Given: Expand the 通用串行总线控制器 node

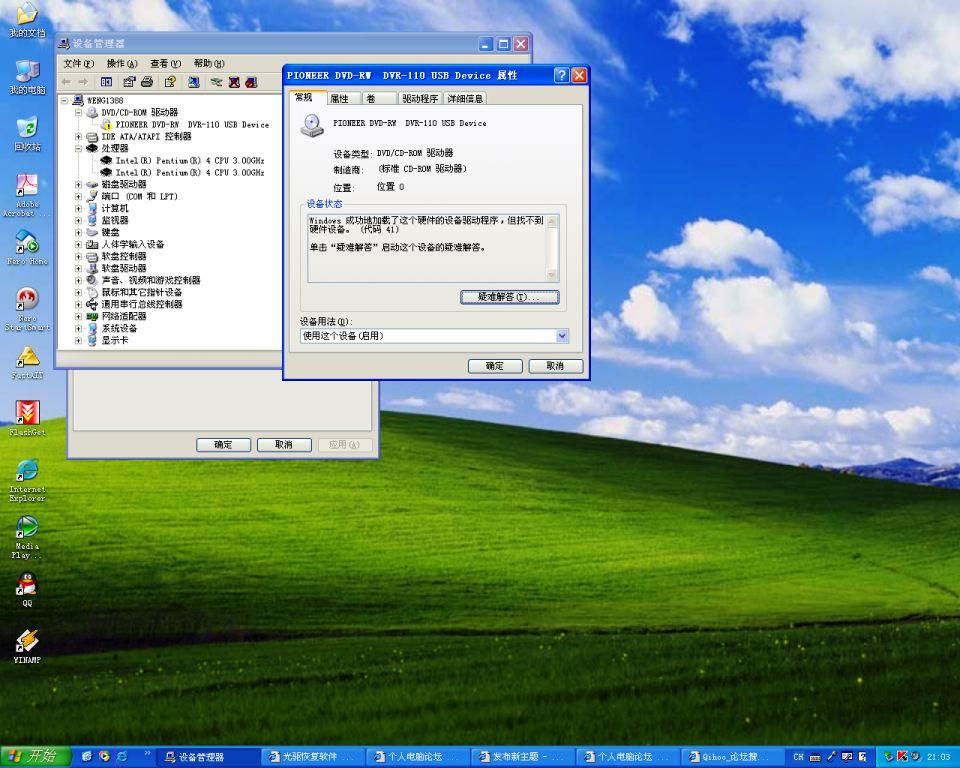Looking at the screenshot, I should pyautogui.click(x=78, y=304).
